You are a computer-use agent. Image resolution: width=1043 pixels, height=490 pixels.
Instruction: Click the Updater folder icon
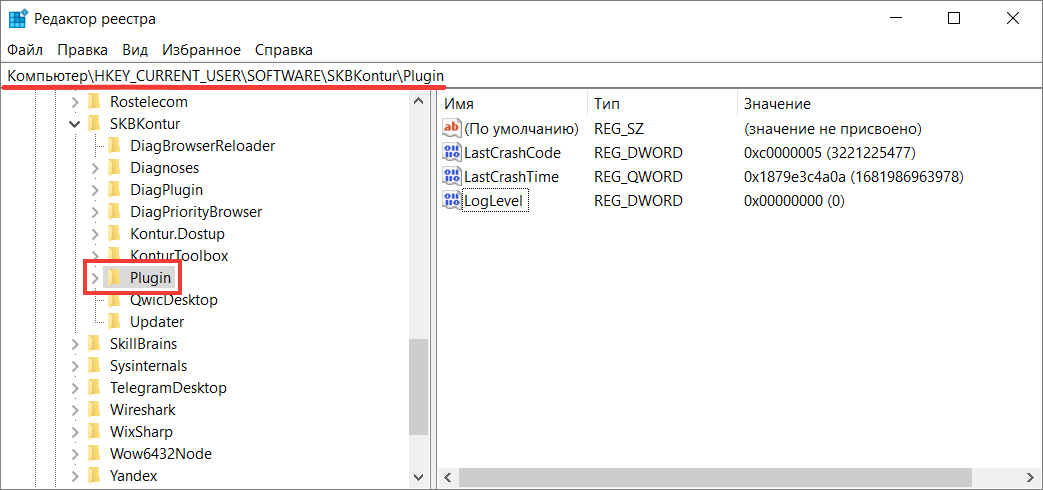[114, 321]
